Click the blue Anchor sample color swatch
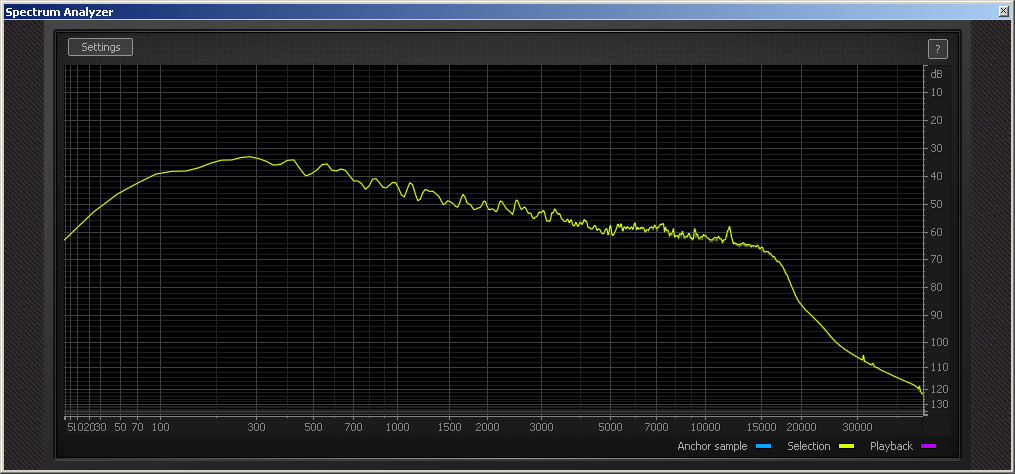The height and width of the screenshot is (474, 1015). [x=764, y=446]
